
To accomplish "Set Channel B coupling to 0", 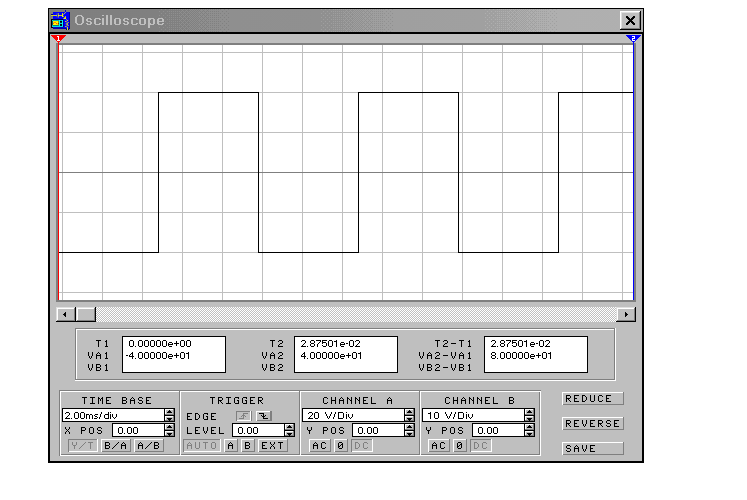I will tap(460, 446).
